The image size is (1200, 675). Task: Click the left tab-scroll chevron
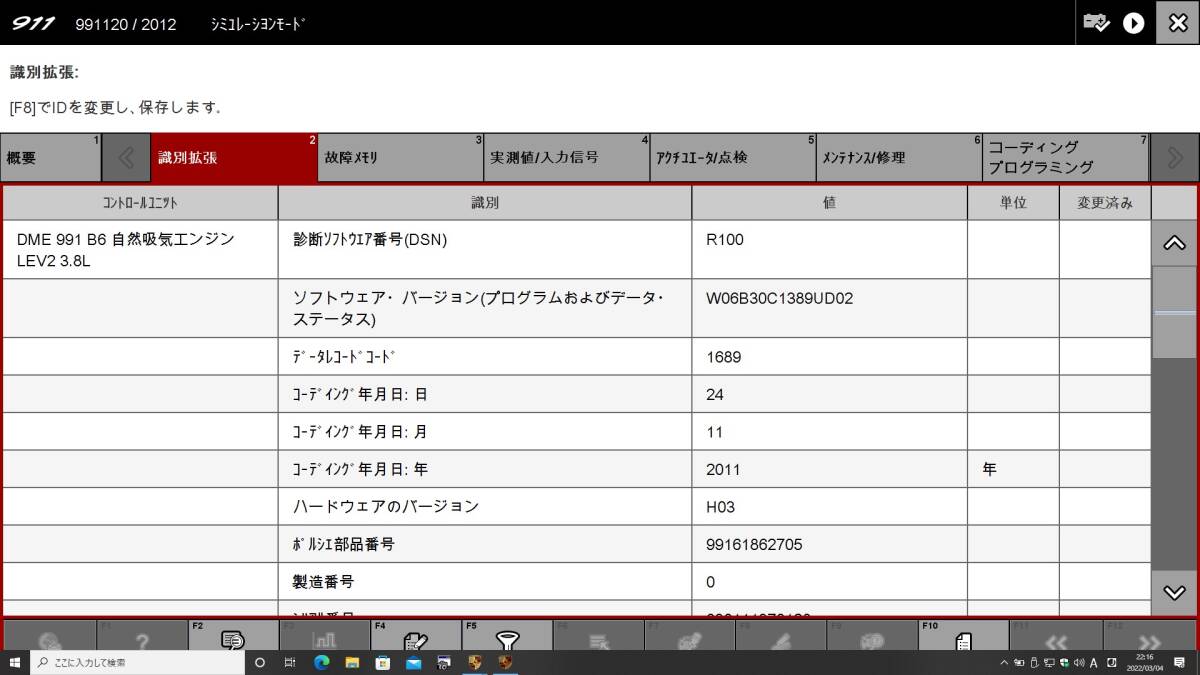pyautogui.click(x=126, y=157)
